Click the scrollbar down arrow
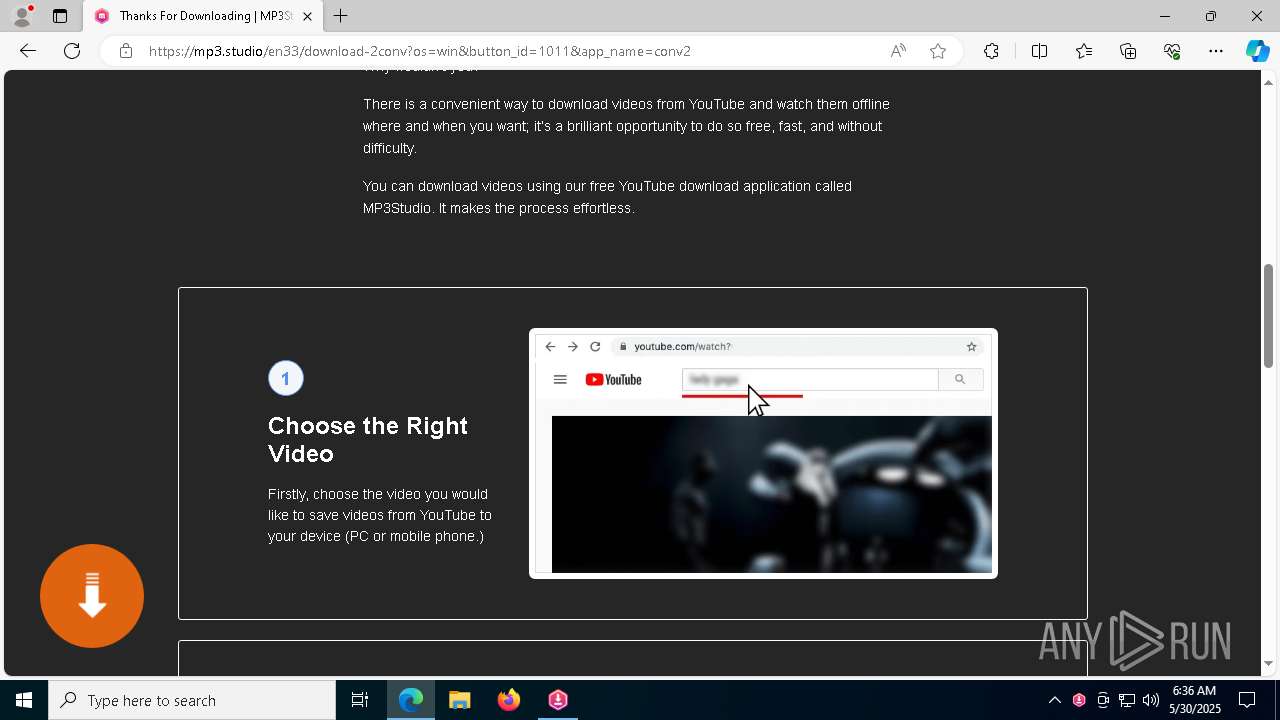The image size is (1280, 720). [x=1269, y=664]
